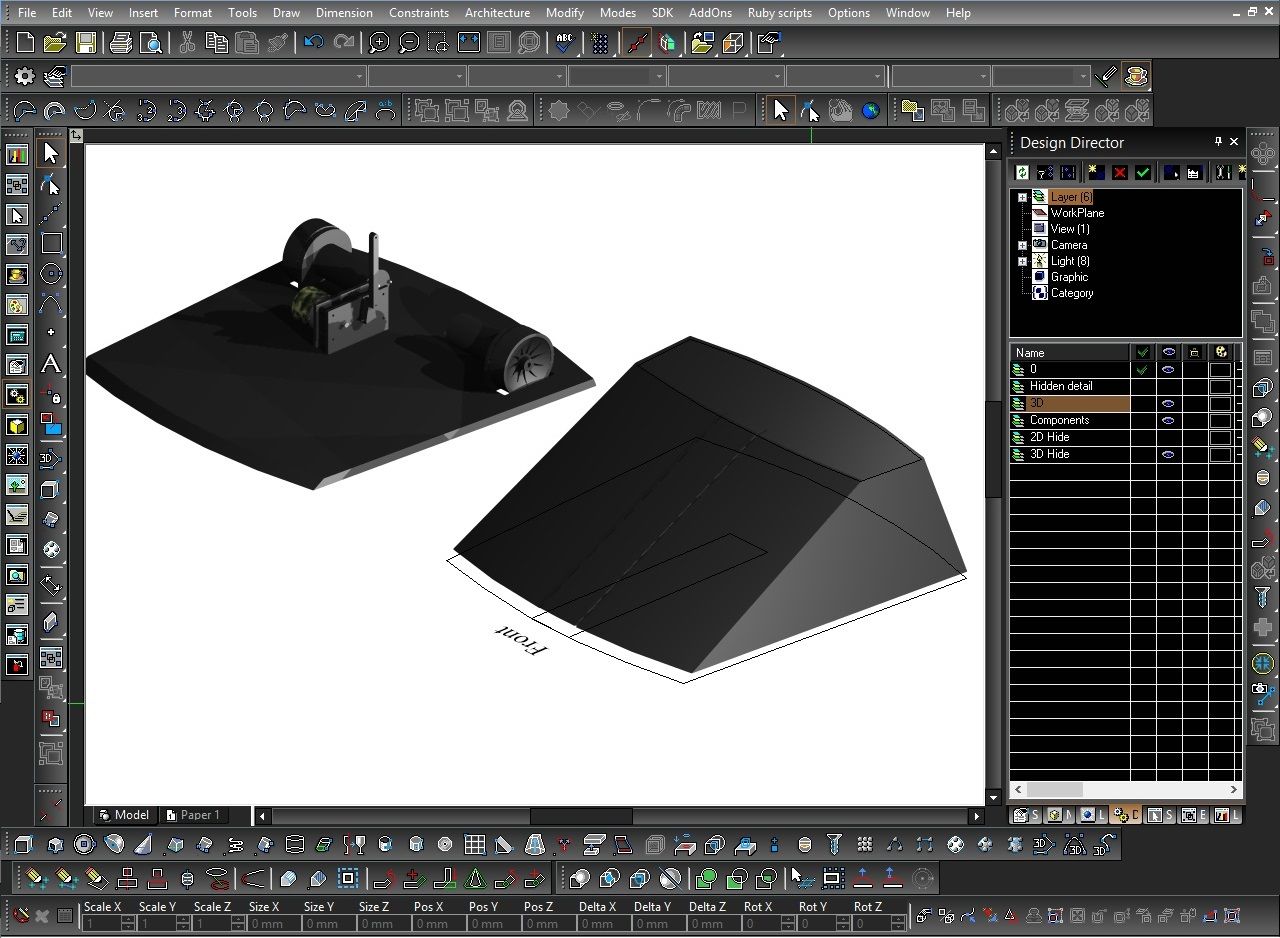Open the Print Preview tool

[x=151, y=42]
